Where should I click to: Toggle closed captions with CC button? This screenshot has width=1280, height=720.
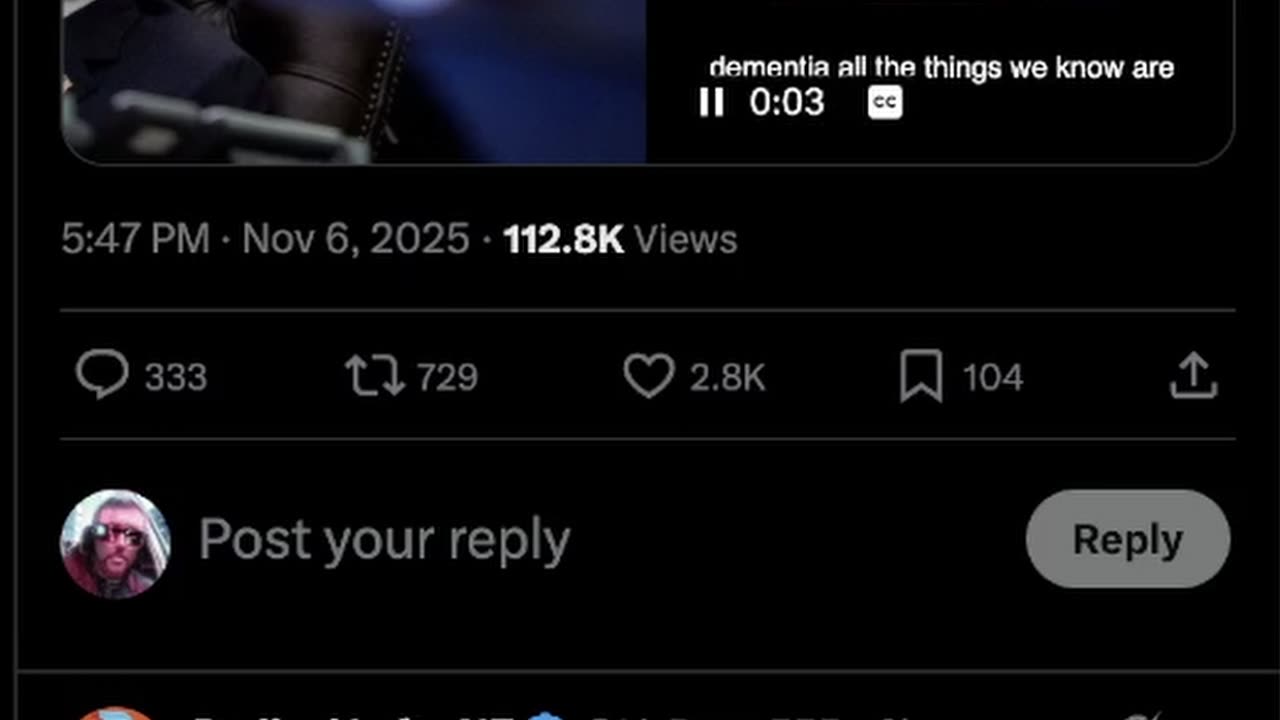point(885,102)
